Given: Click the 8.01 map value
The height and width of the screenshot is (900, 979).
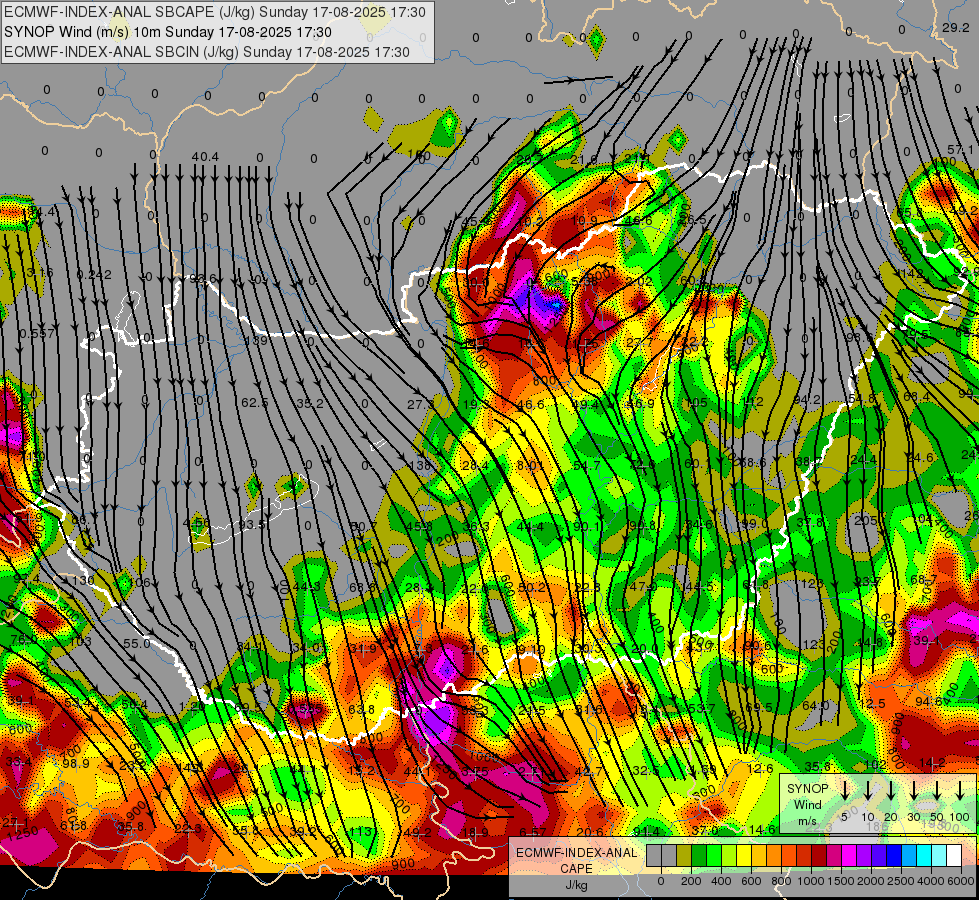Looking at the screenshot, I should pos(530,465).
